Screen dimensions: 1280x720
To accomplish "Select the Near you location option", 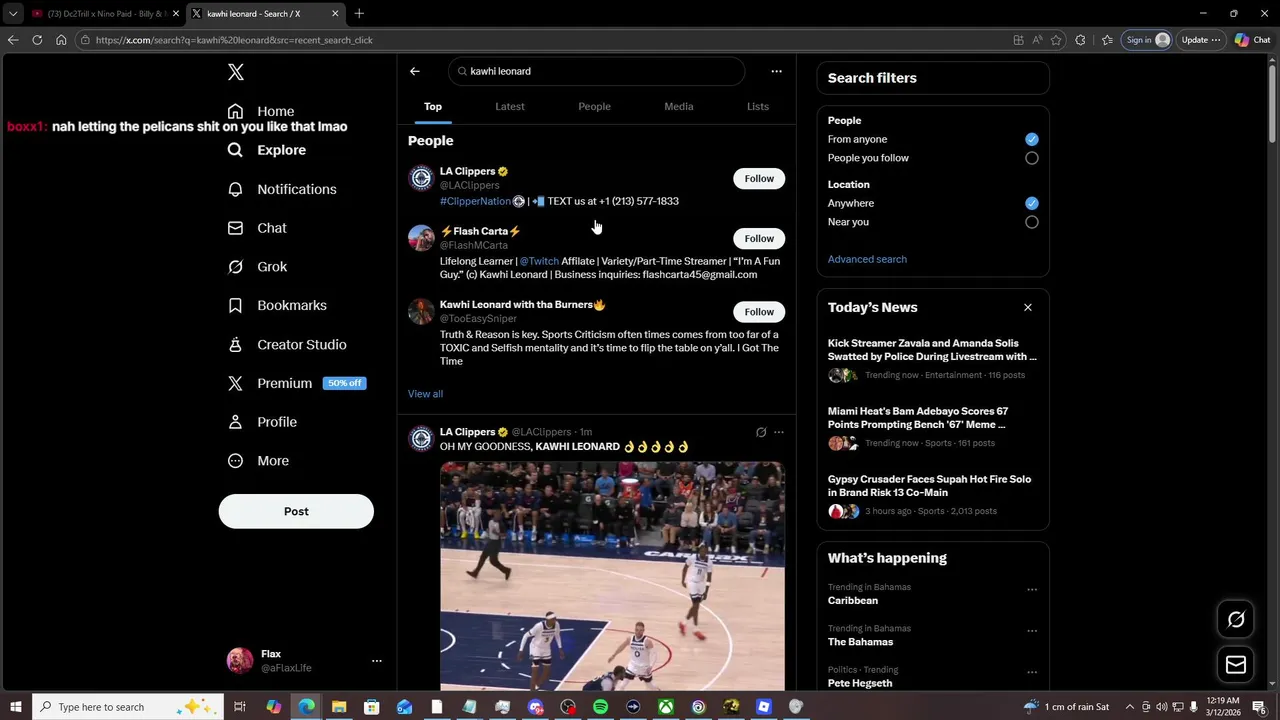I will [x=1031, y=222].
